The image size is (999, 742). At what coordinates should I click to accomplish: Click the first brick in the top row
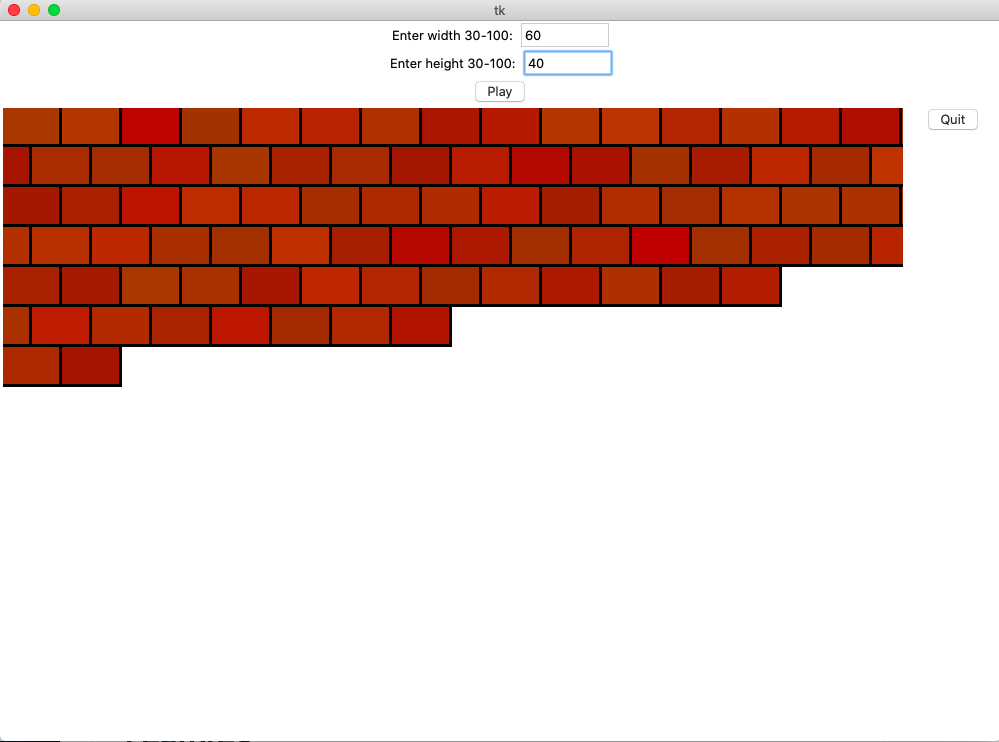point(30,125)
